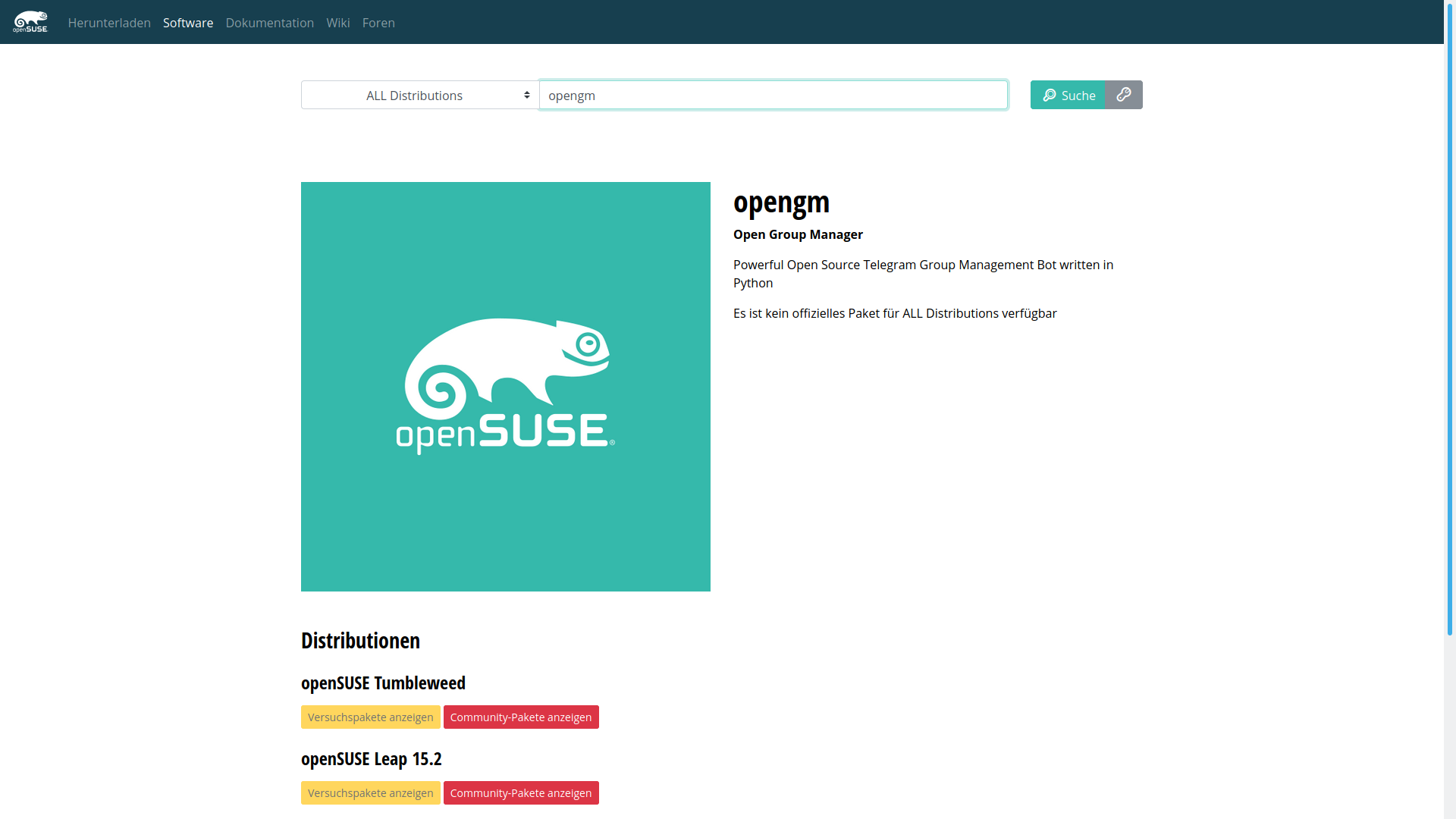
Task: Show Versuchspakete for openSUSE Leap 15.2
Action: (371, 793)
